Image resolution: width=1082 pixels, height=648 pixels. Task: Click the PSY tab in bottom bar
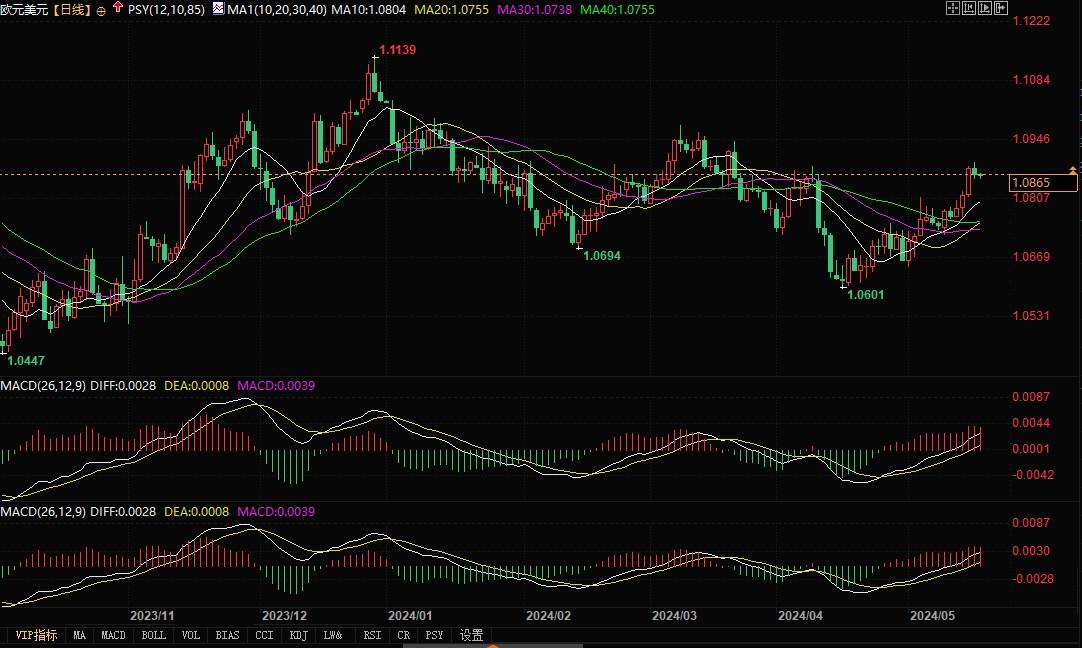coord(434,635)
